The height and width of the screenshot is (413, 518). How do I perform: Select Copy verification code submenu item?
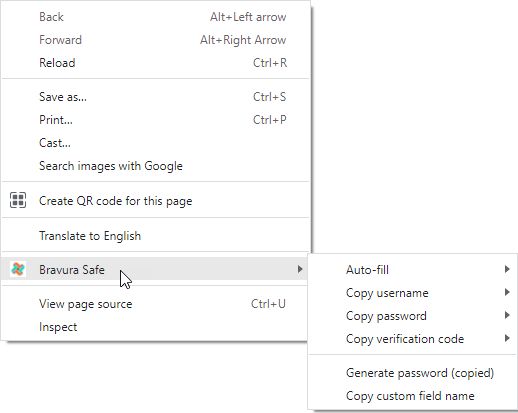[412, 339]
